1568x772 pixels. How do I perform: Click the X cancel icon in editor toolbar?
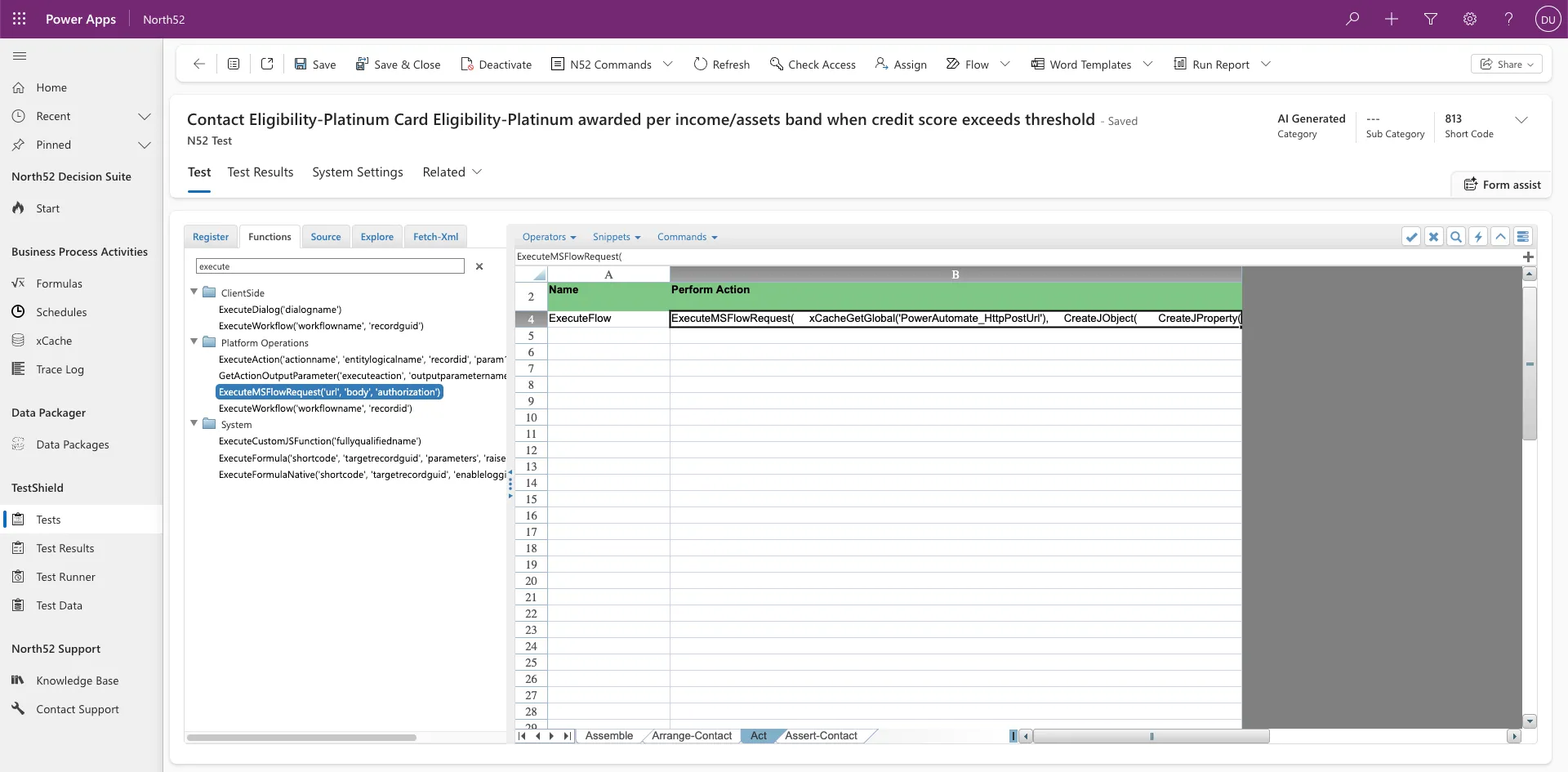pyautogui.click(x=1433, y=237)
